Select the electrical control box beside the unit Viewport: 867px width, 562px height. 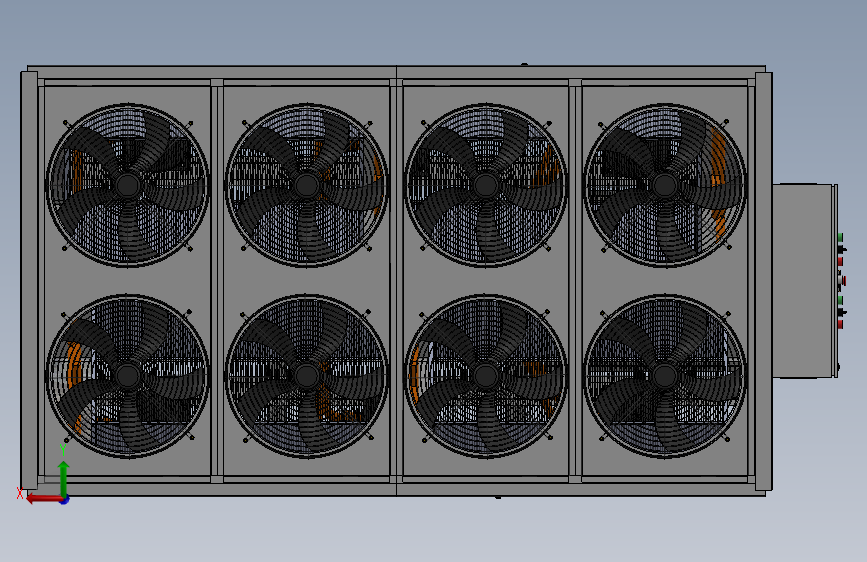pyautogui.click(x=805, y=281)
